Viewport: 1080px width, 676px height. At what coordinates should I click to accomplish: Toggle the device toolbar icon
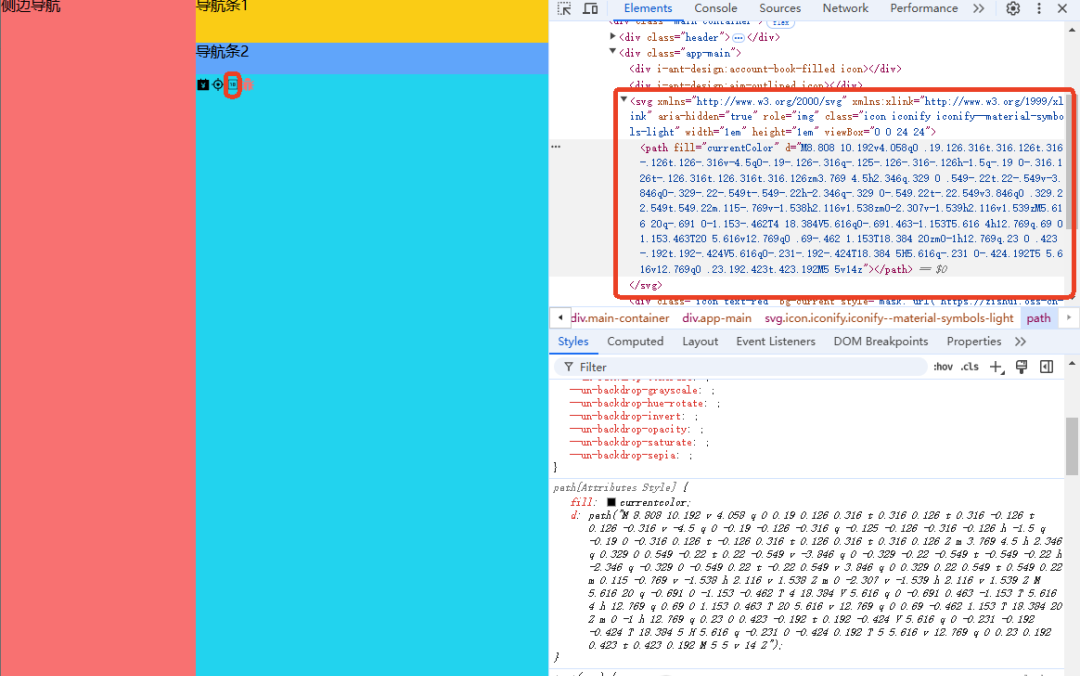[x=590, y=9]
